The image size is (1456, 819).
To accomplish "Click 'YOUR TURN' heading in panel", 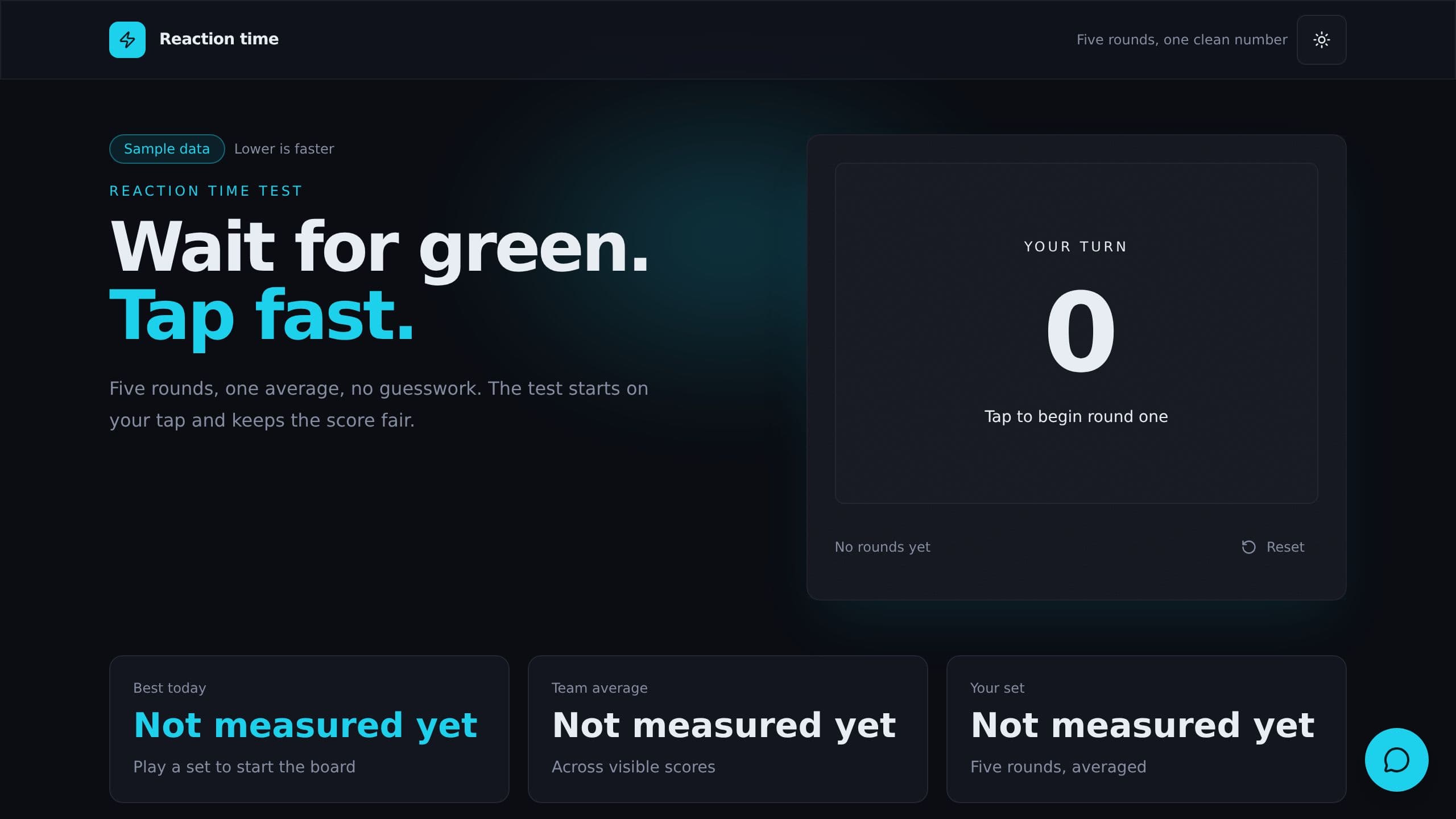I will pos(1076,246).
